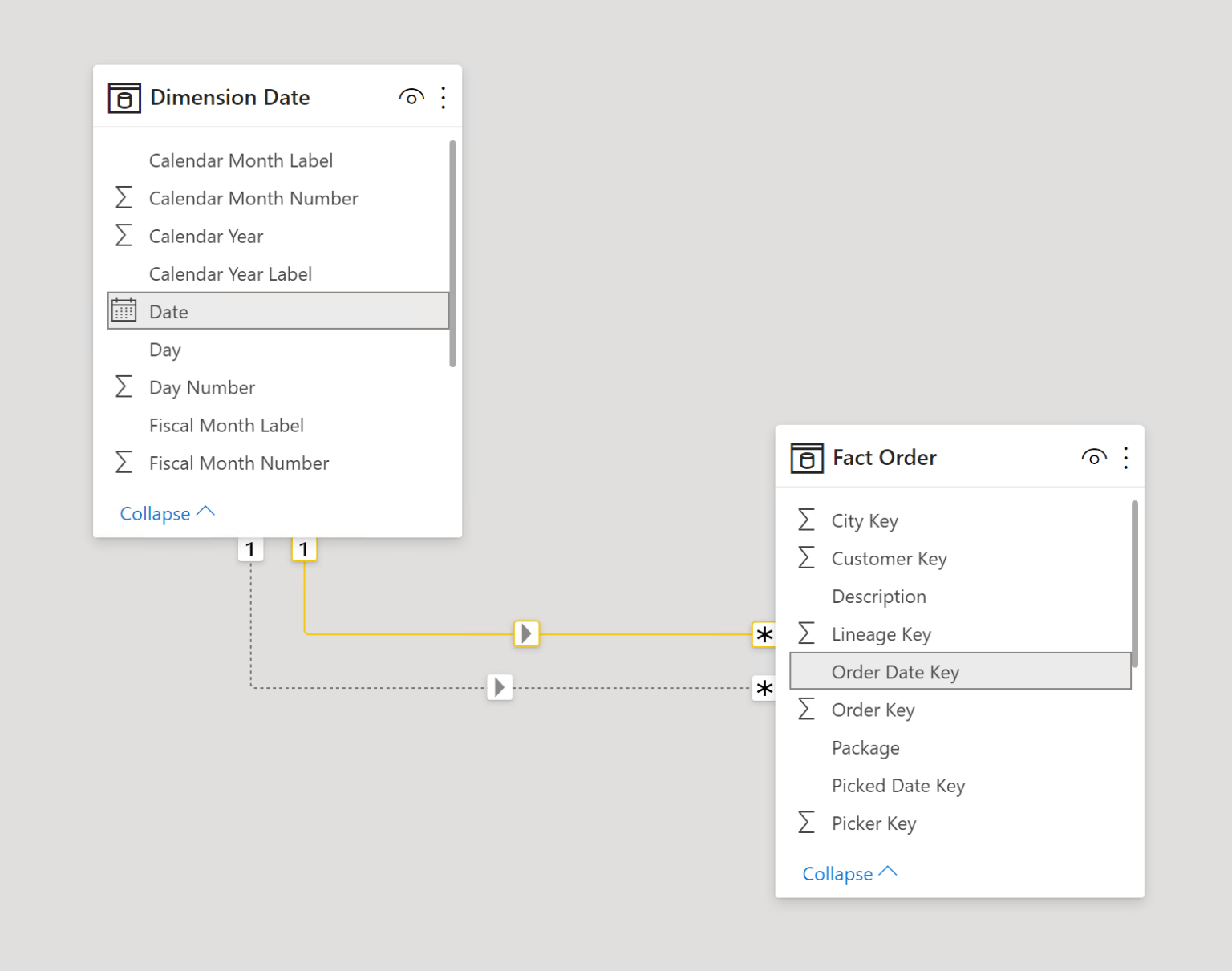Click the cross-filter arrow on the active relationship

pos(526,633)
